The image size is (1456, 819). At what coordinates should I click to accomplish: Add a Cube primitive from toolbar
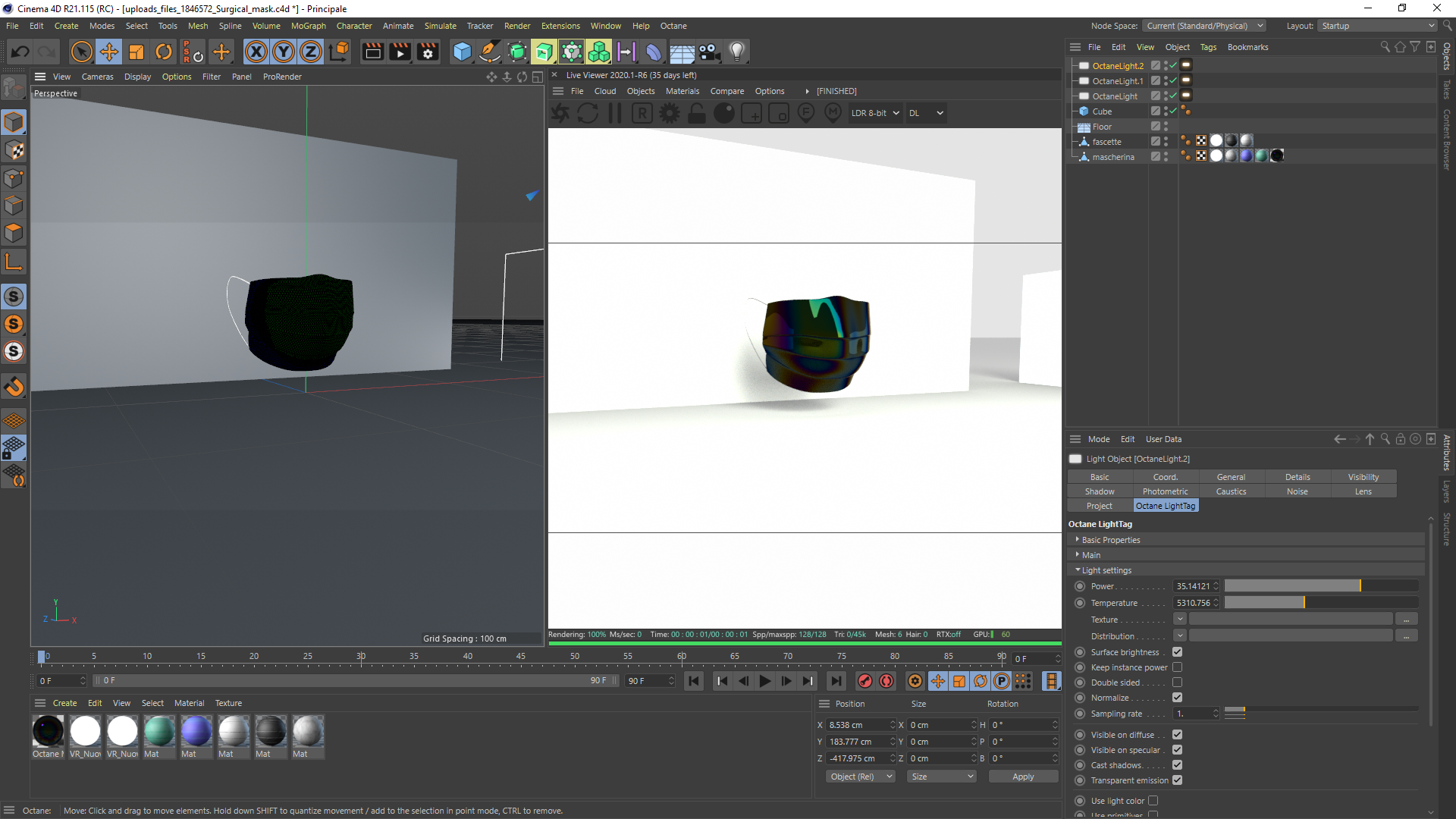coord(462,52)
